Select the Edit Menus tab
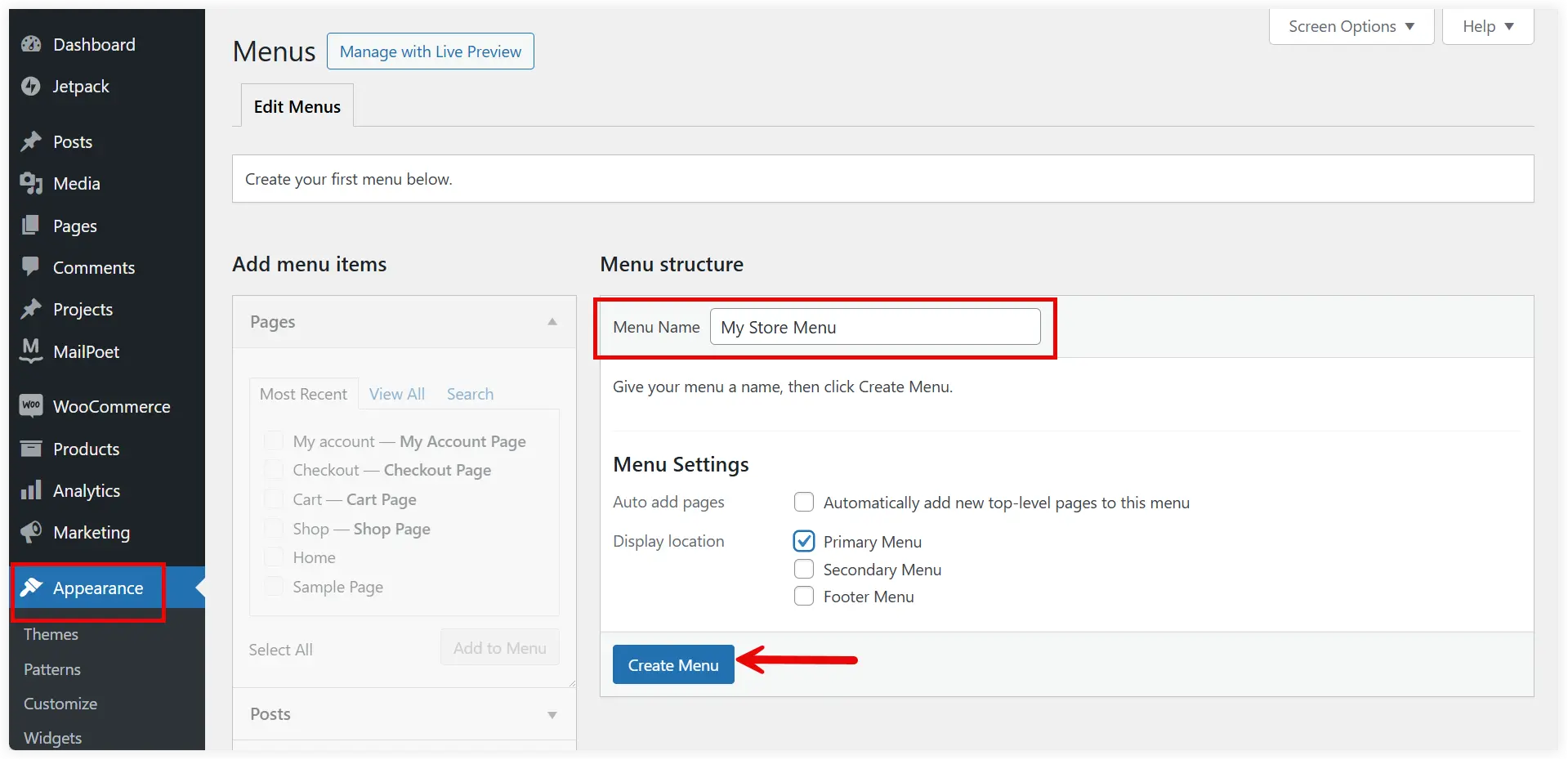 coord(297,106)
